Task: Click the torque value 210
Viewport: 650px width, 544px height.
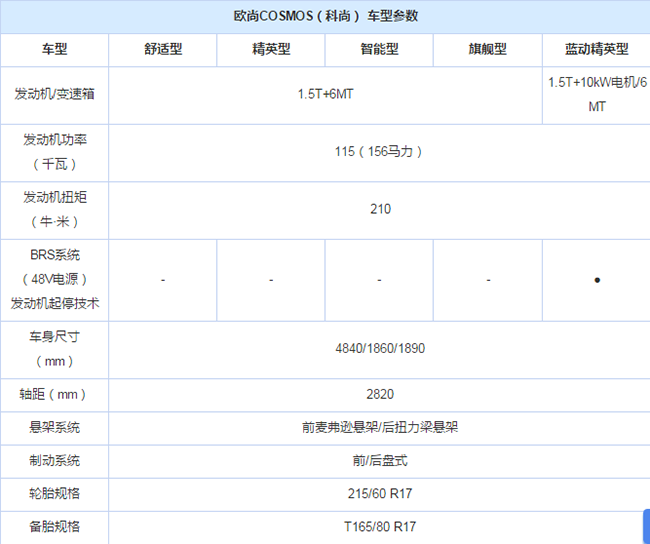Action: (380, 209)
